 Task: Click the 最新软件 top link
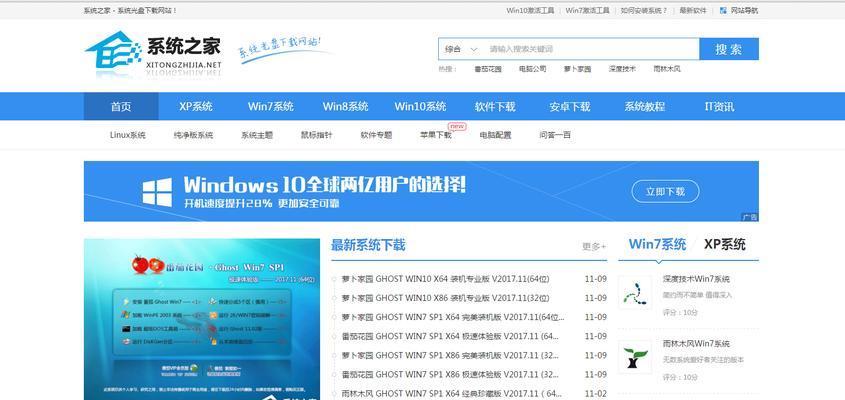pyautogui.click(x=693, y=10)
